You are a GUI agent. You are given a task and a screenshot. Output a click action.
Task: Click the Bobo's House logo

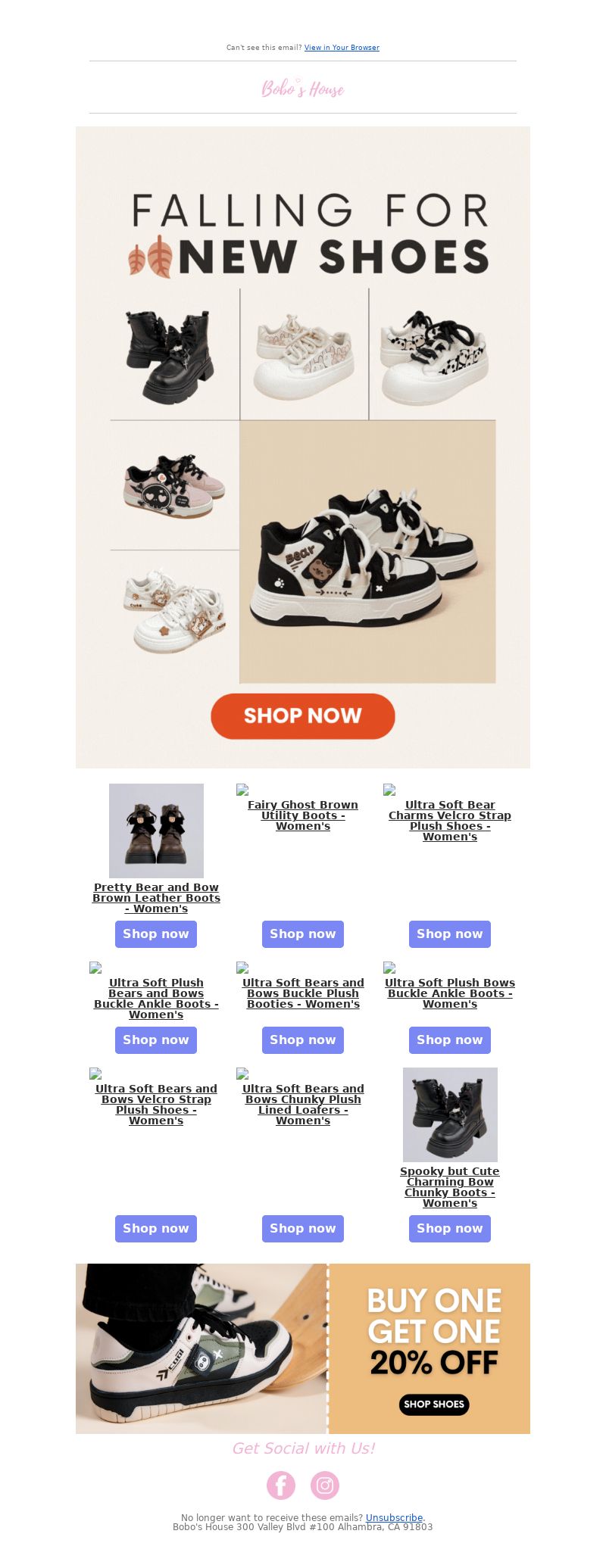(303, 88)
